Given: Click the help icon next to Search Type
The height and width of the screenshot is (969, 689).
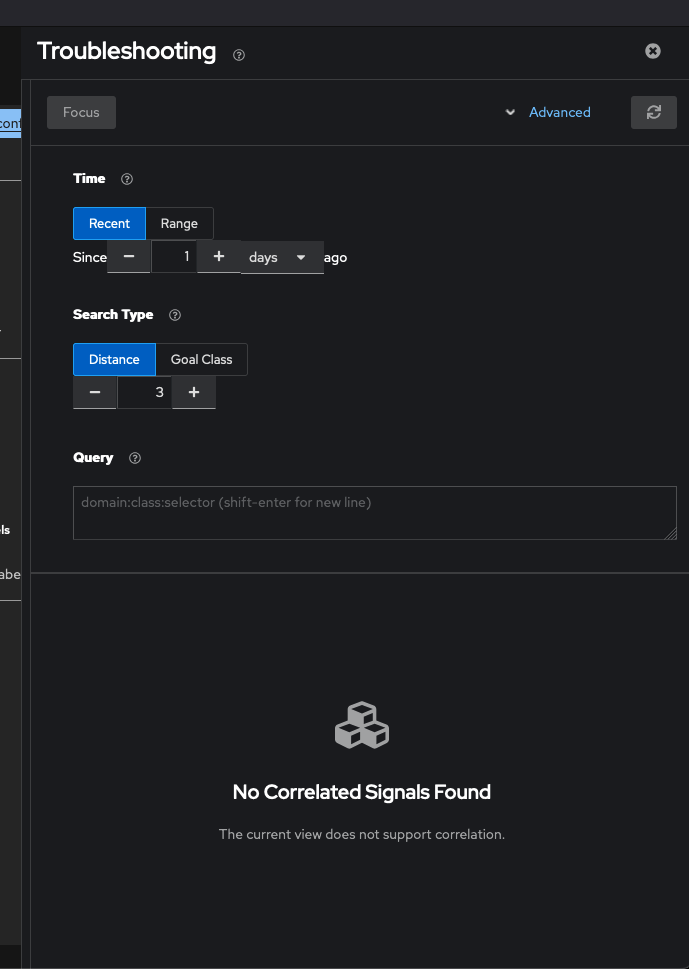Looking at the screenshot, I should tap(175, 315).
